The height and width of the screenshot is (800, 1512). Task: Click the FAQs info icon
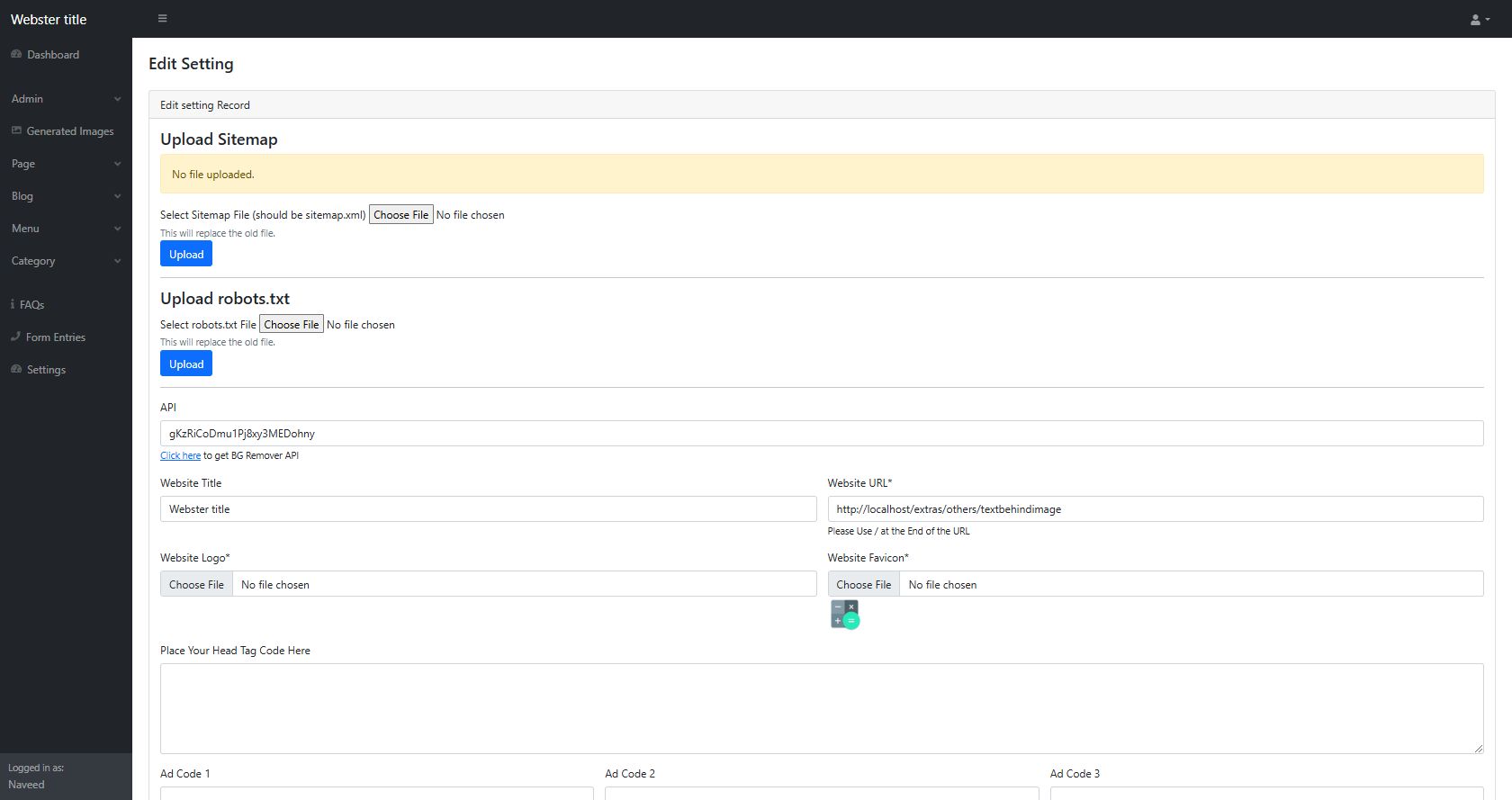13,305
